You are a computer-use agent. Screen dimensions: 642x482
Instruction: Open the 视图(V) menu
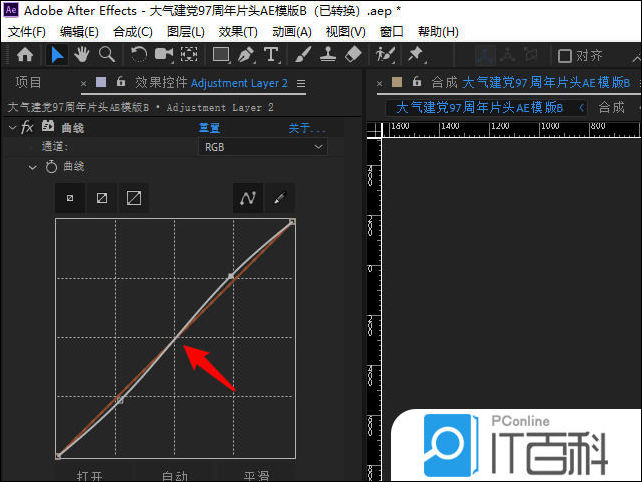(x=346, y=32)
